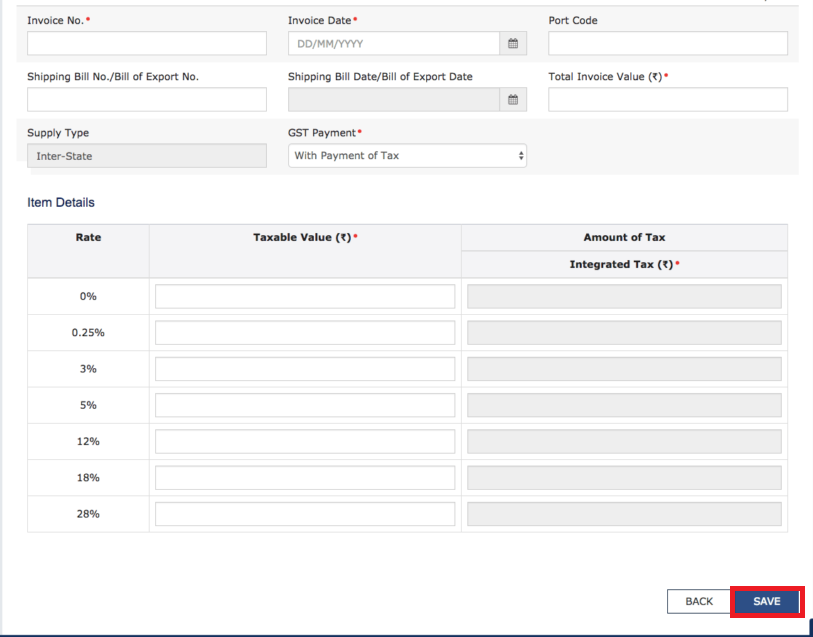This screenshot has height=637, width=813.
Task: Click the SAVE button
Action: 766,601
